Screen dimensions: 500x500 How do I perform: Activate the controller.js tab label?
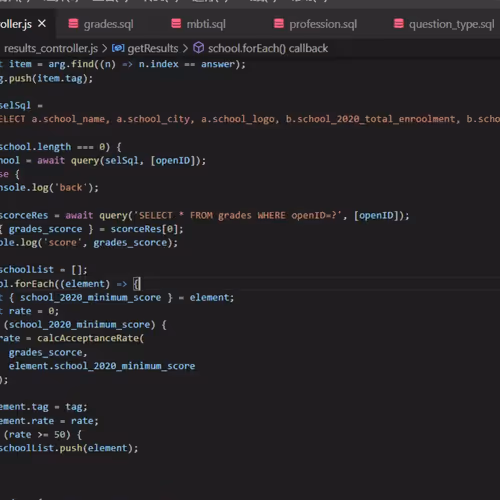pos(16,24)
